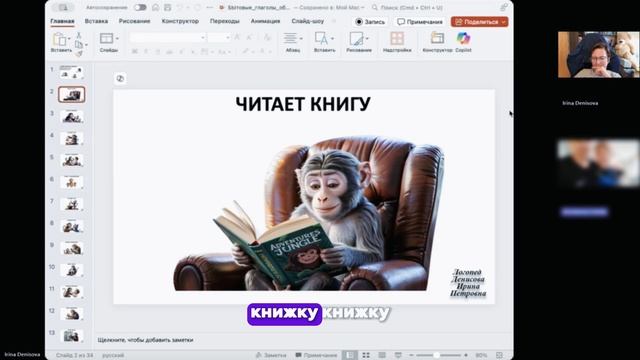Open the Переходы tab
The width and height of the screenshot is (640, 360).
pos(224,21)
